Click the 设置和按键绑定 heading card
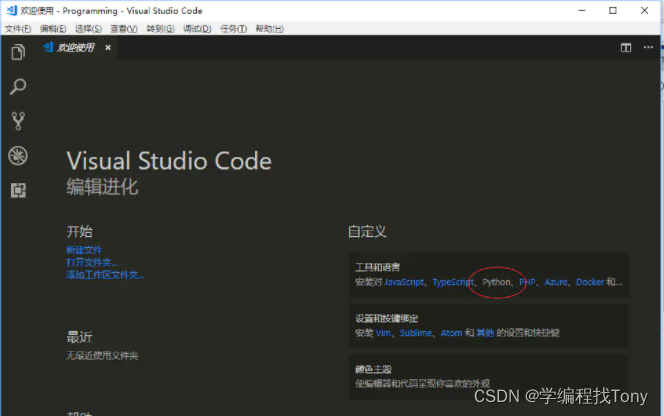The height and width of the screenshot is (416, 664). [x=488, y=326]
